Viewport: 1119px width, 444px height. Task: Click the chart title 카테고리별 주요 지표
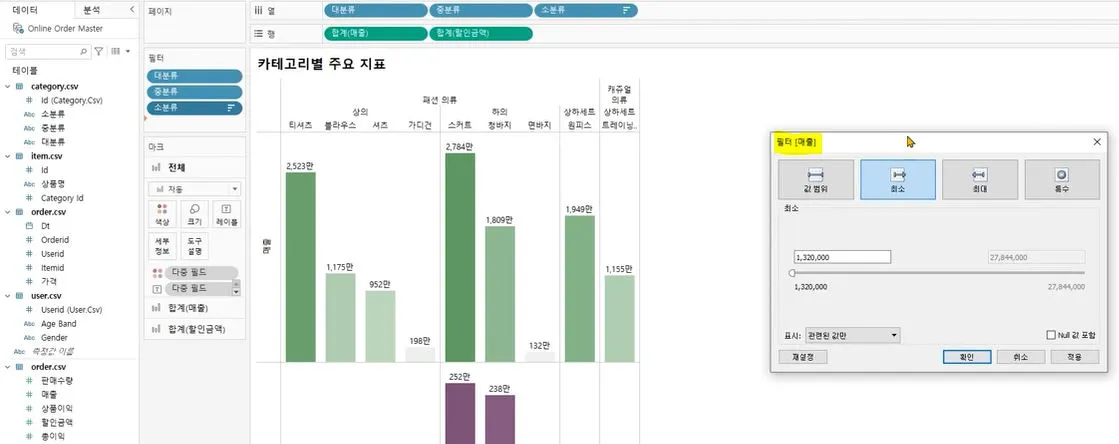point(321,64)
